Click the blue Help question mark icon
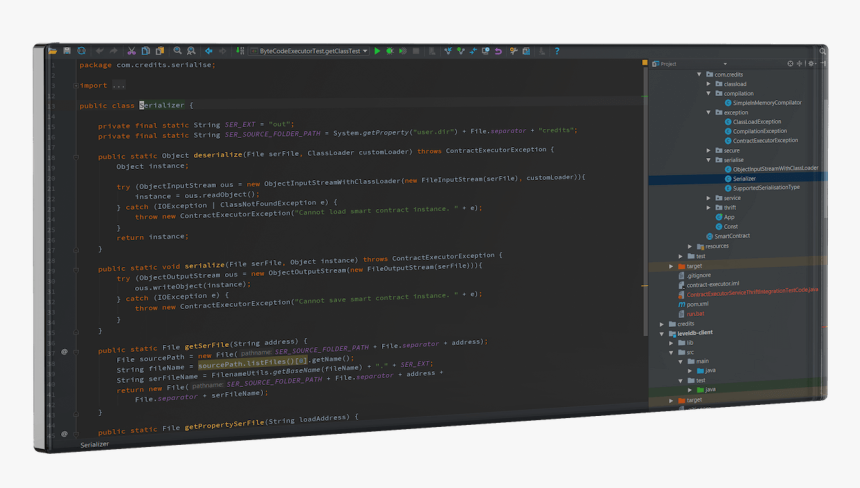Viewport: 860px width, 488px height. click(557, 51)
